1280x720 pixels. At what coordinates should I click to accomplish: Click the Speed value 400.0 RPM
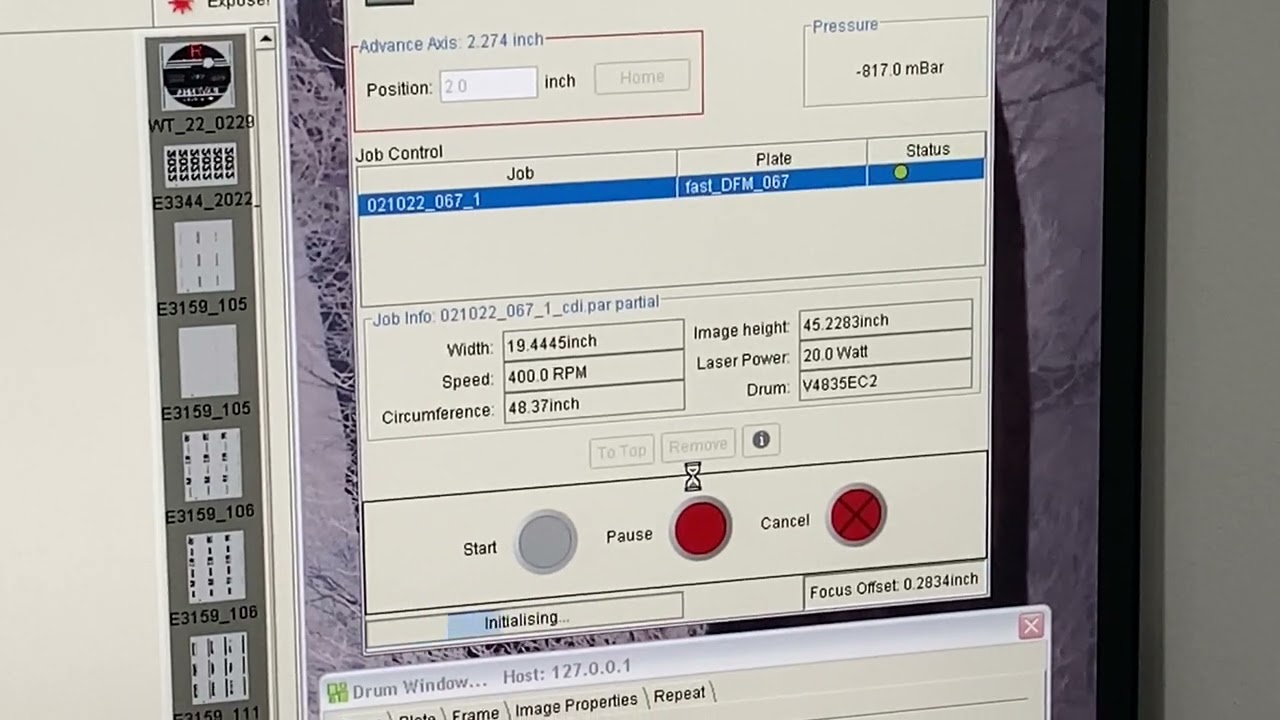(593, 374)
